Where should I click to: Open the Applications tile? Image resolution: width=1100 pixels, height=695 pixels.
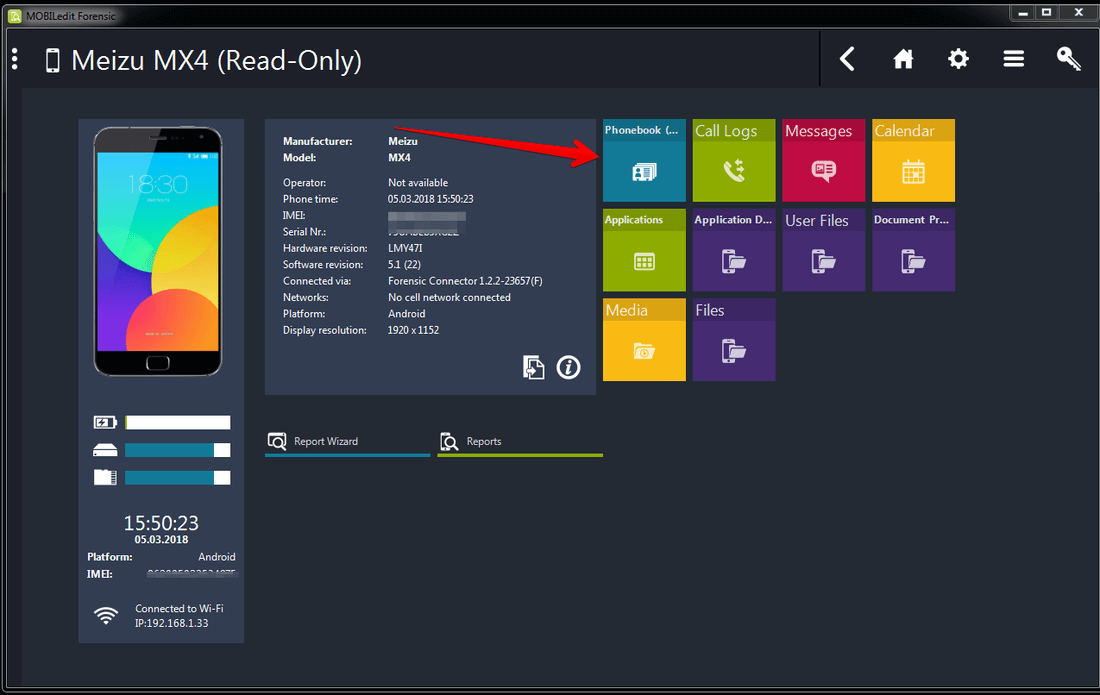pyautogui.click(x=644, y=251)
